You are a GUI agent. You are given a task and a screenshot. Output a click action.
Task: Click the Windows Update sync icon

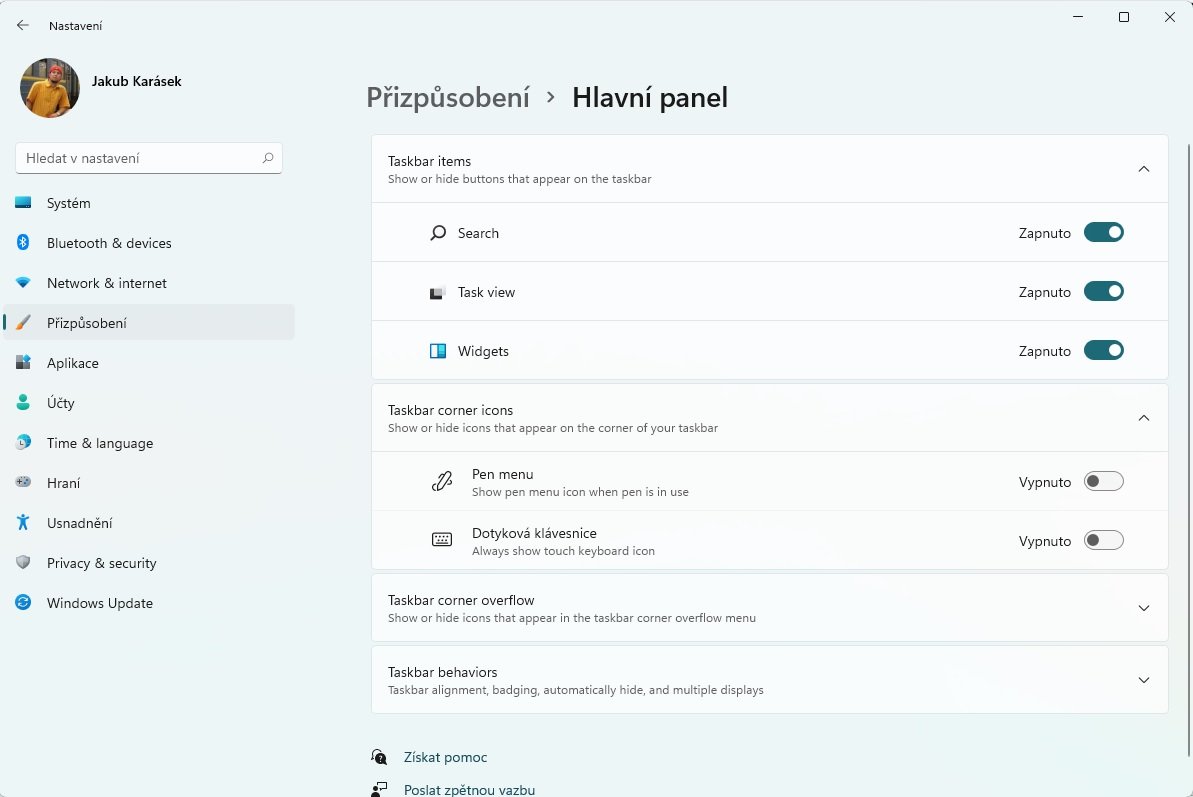click(23, 602)
